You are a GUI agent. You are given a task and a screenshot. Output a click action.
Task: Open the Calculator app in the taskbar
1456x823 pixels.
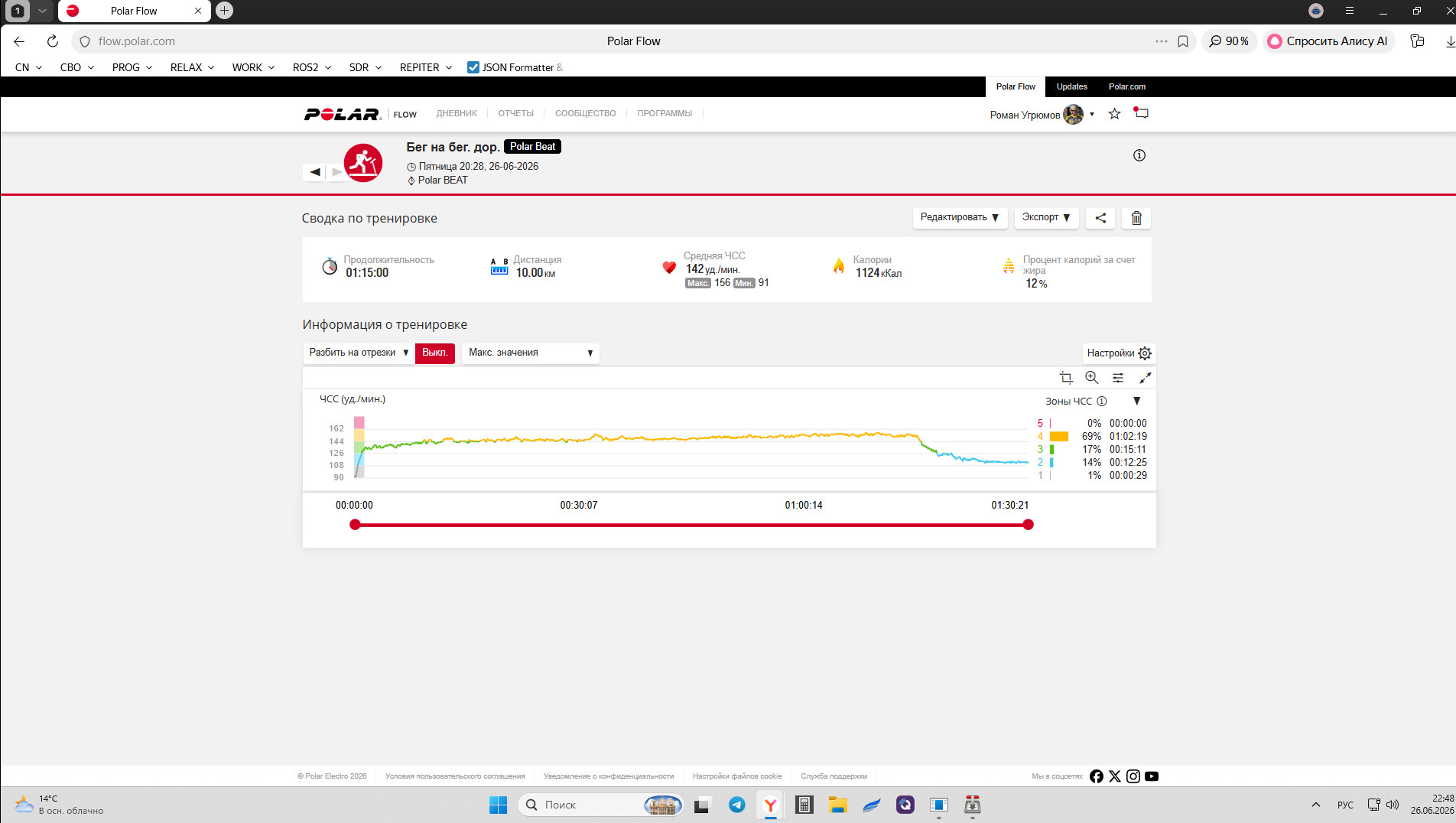tap(804, 805)
